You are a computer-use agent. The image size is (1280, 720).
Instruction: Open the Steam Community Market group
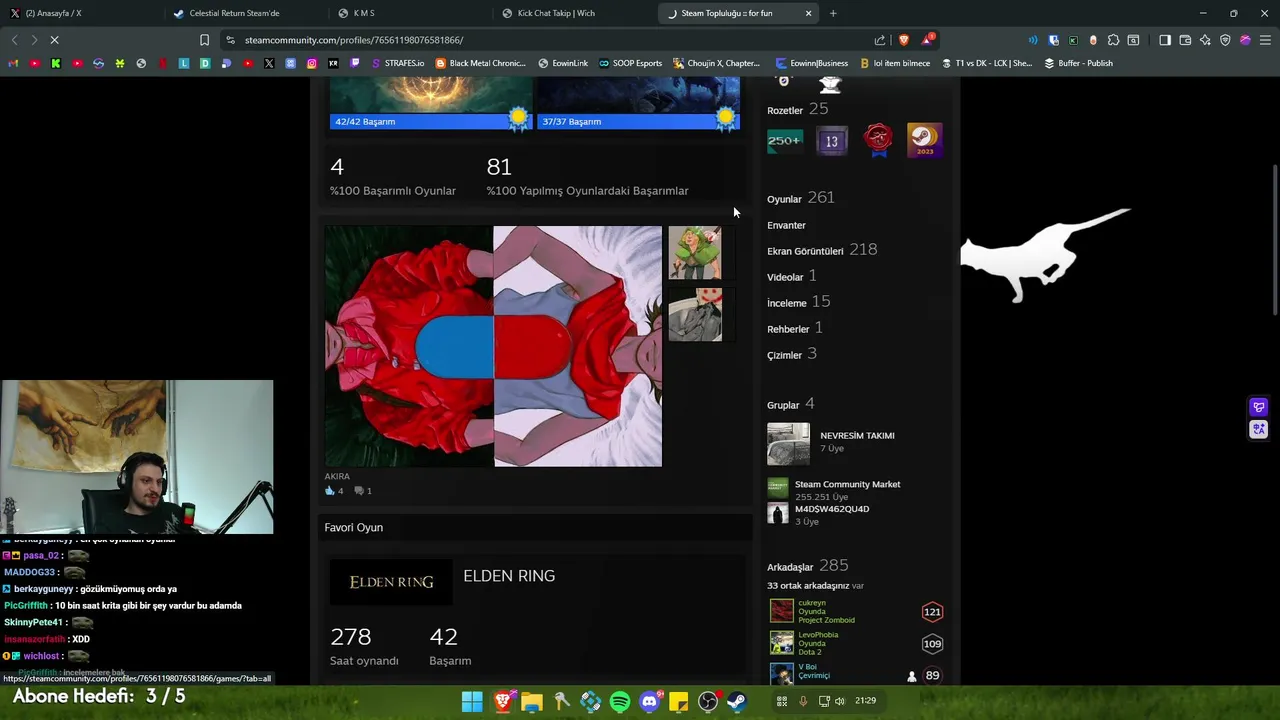pos(847,484)
